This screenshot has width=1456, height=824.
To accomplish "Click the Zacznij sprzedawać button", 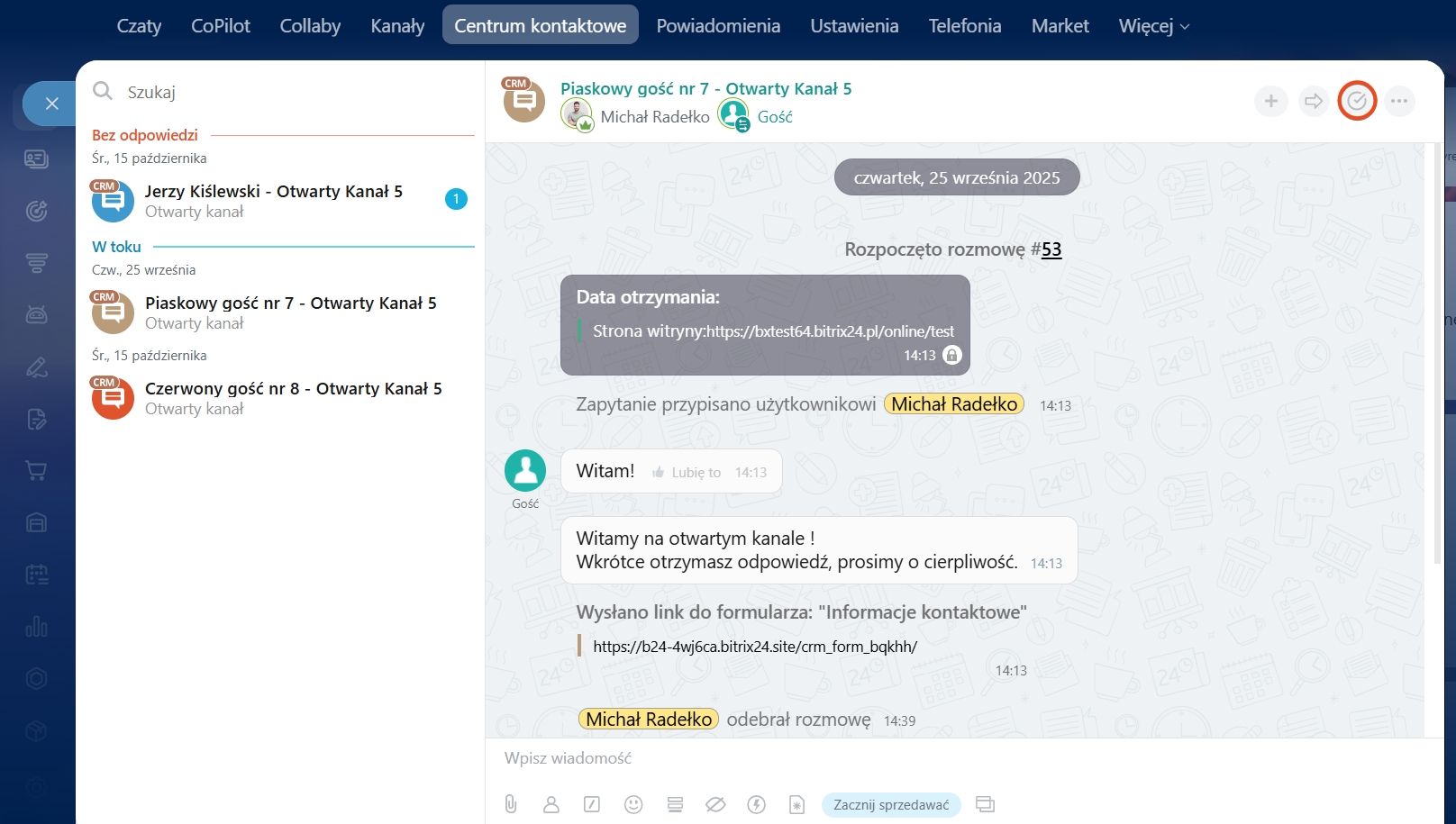I will pyautogui.click(x=890, y=804).
